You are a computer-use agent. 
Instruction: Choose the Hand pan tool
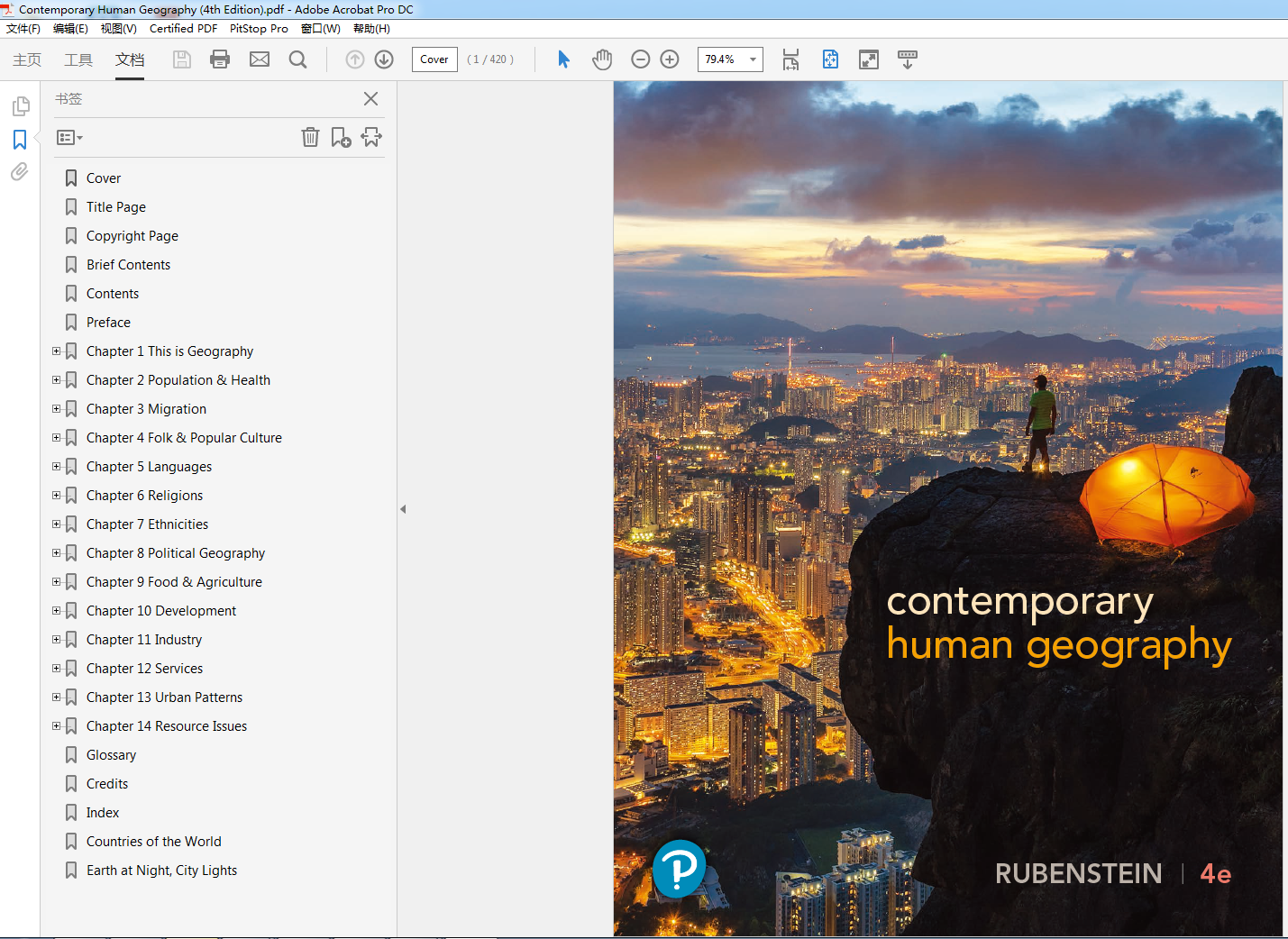(x=602, y=59)
